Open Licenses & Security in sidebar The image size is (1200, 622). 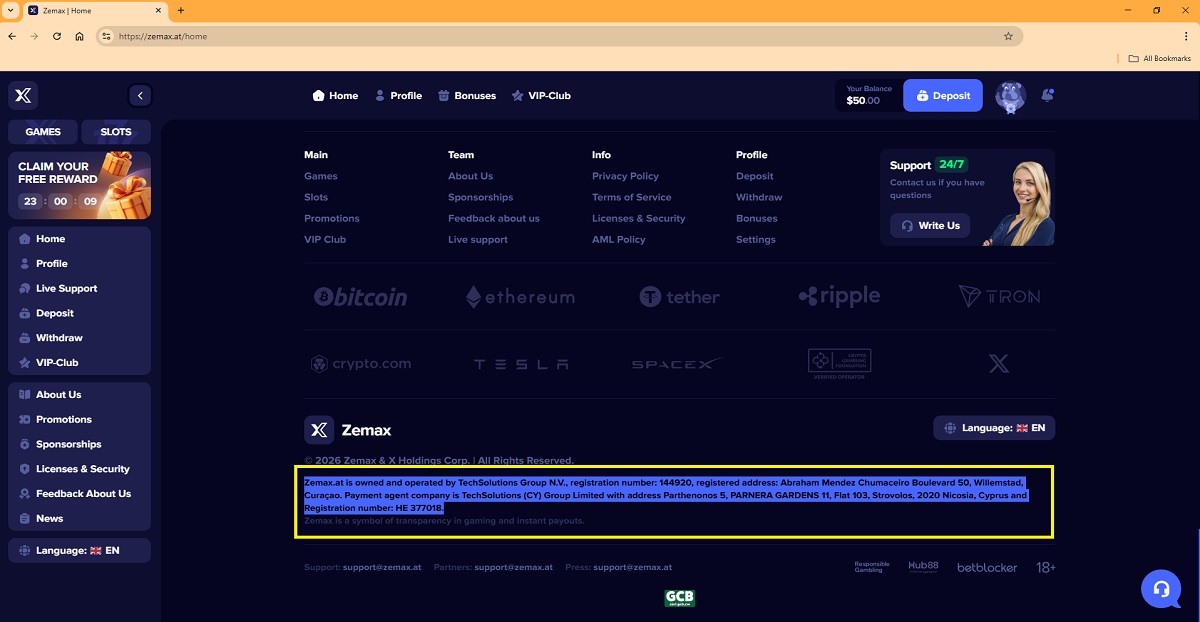pos(82,469)
